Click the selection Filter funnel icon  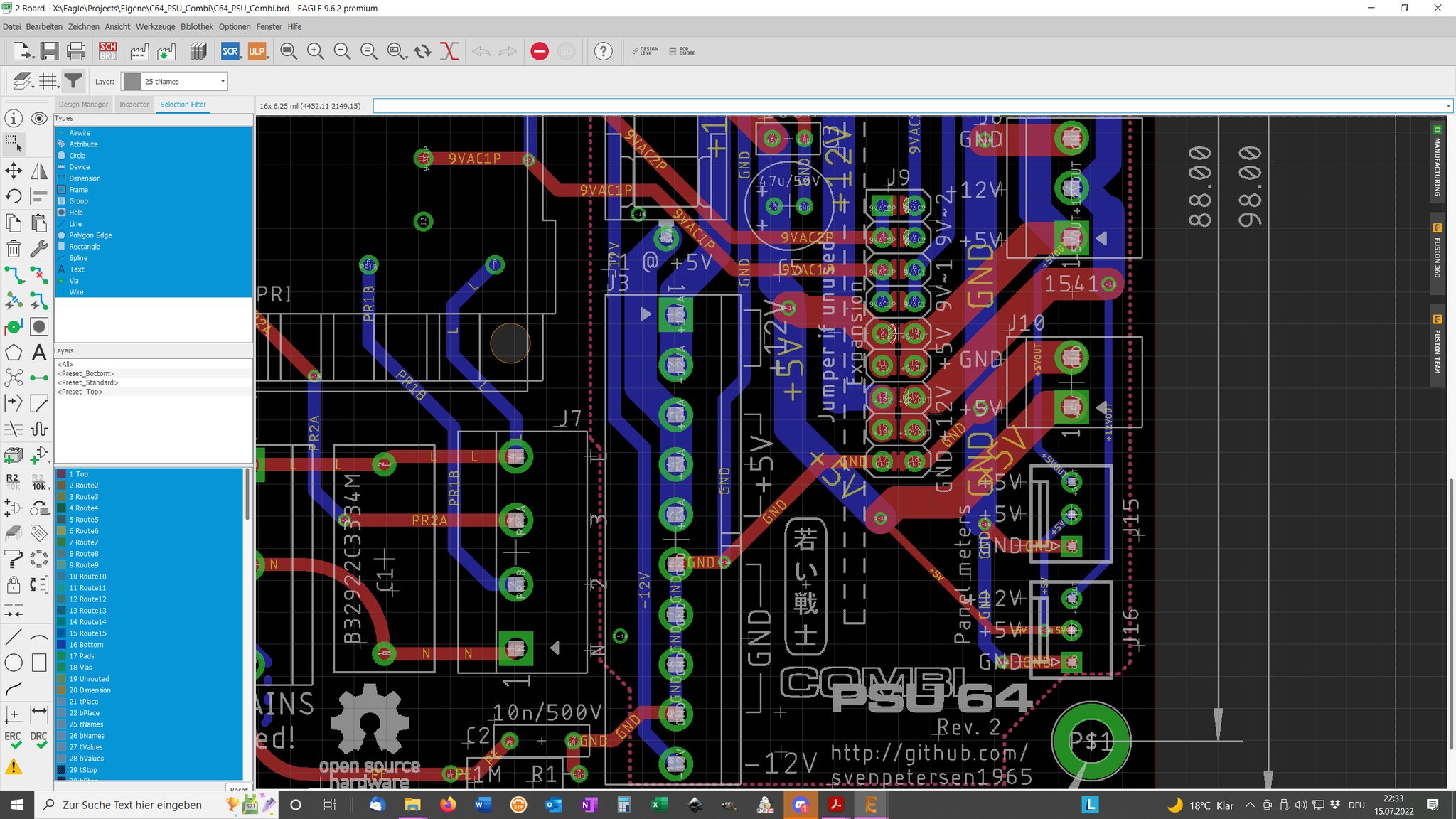click(x=73, y=81)
